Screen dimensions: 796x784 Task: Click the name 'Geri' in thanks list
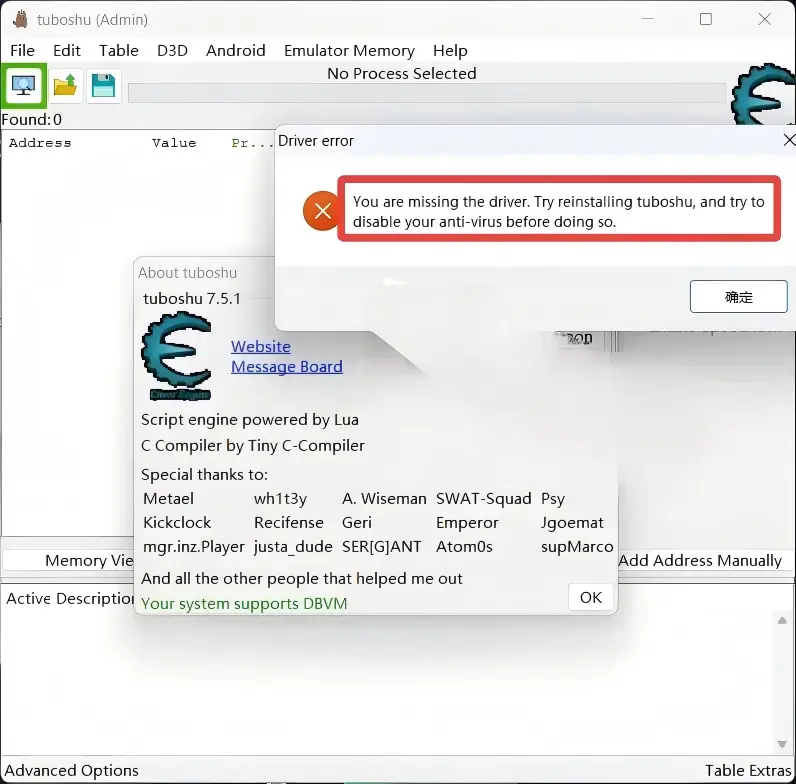357,522
